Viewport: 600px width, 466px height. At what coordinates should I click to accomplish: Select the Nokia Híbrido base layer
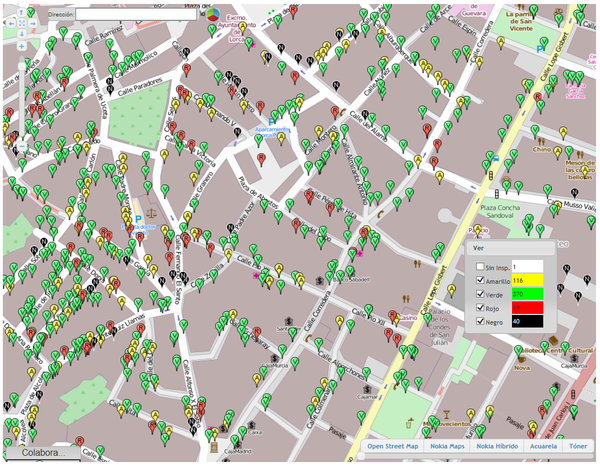pos(497,446)
